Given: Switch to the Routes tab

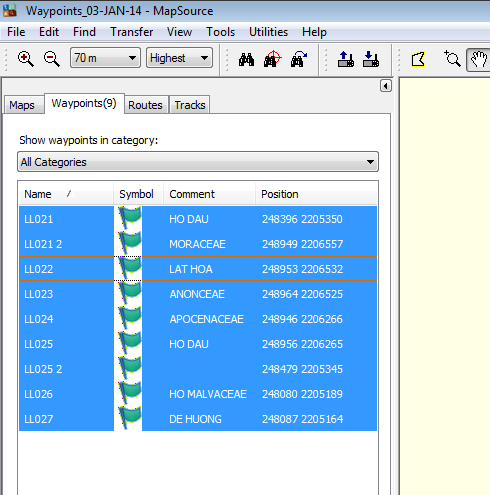Looking at the screenshot, I should tap(145, 105).
